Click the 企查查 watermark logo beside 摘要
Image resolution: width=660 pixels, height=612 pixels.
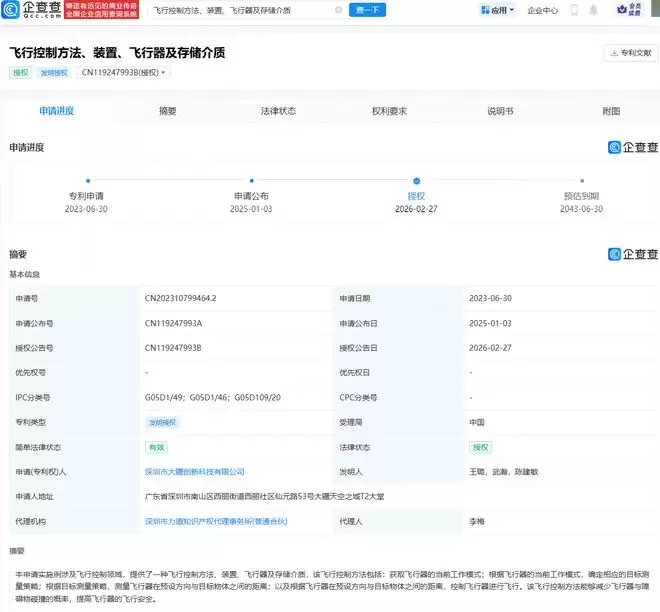[632, 254]
